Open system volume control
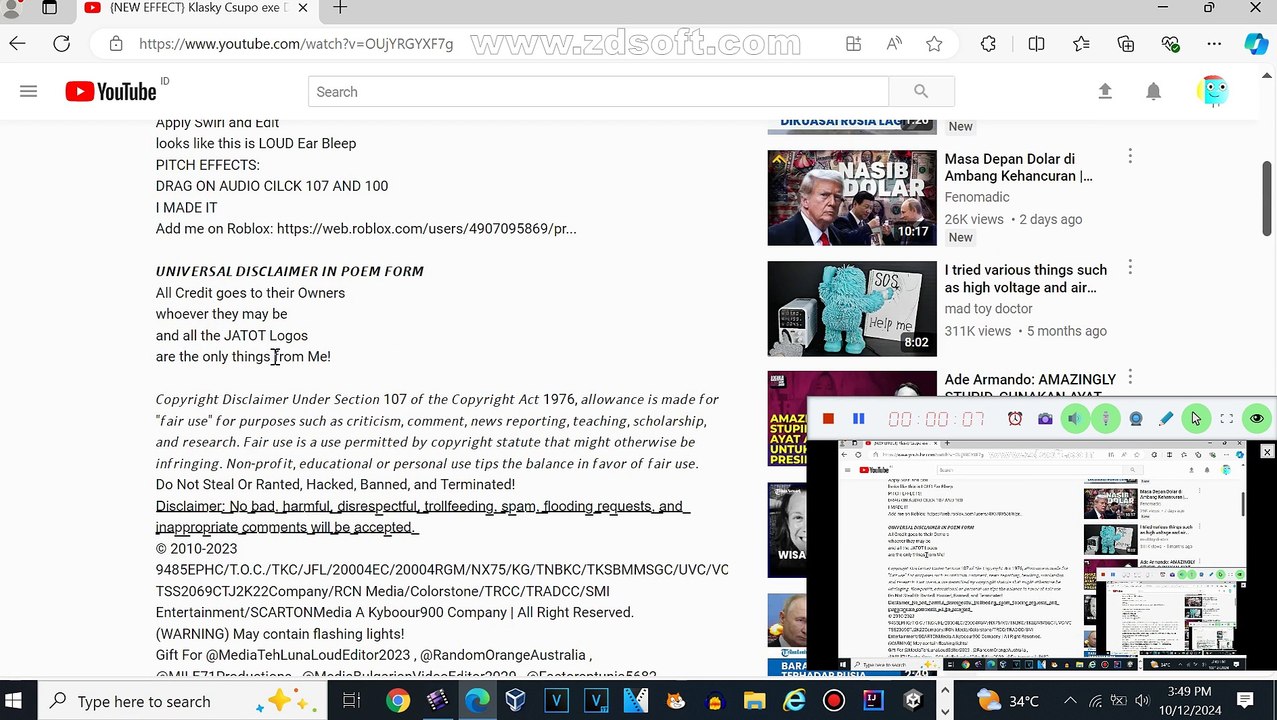Viewport: 1277px width, 720px height. pos(1142,701)
